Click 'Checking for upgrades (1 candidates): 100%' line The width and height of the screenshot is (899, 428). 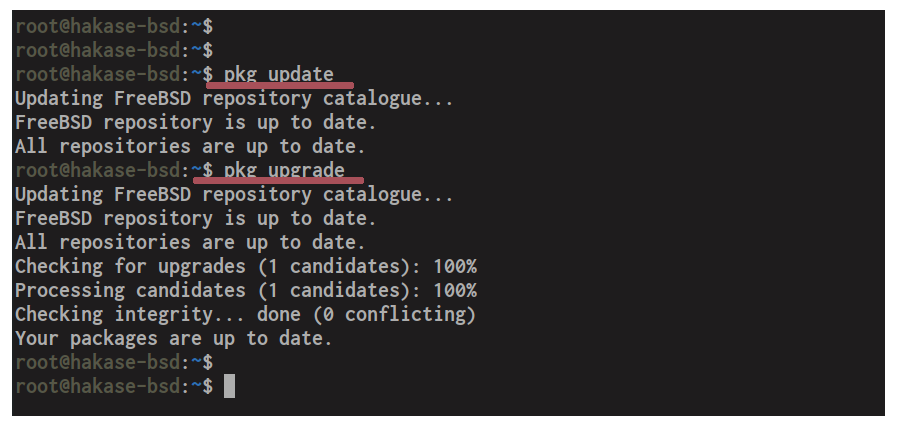click(245, 266)
